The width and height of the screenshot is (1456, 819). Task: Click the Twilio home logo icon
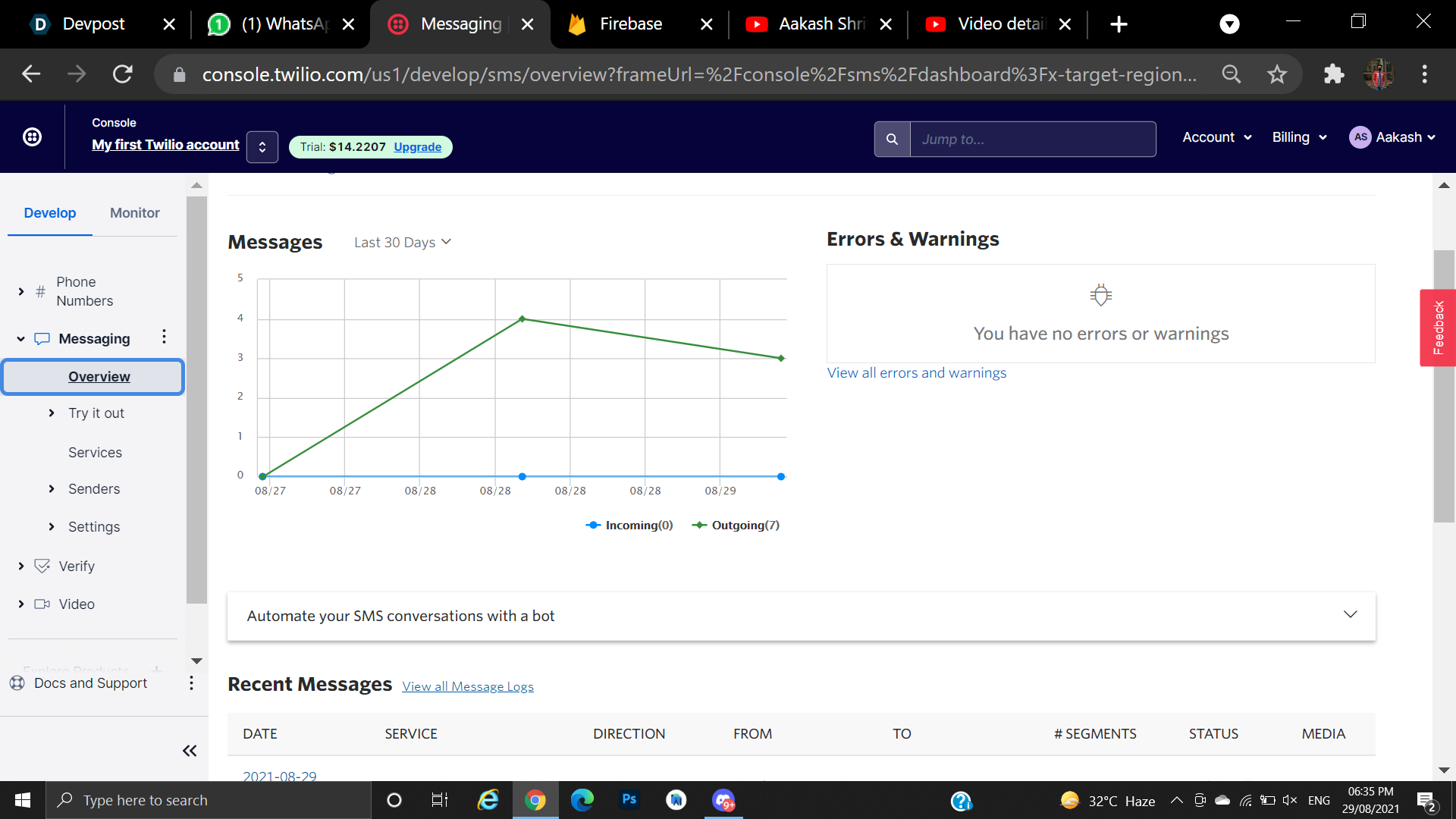click(32, 137)
